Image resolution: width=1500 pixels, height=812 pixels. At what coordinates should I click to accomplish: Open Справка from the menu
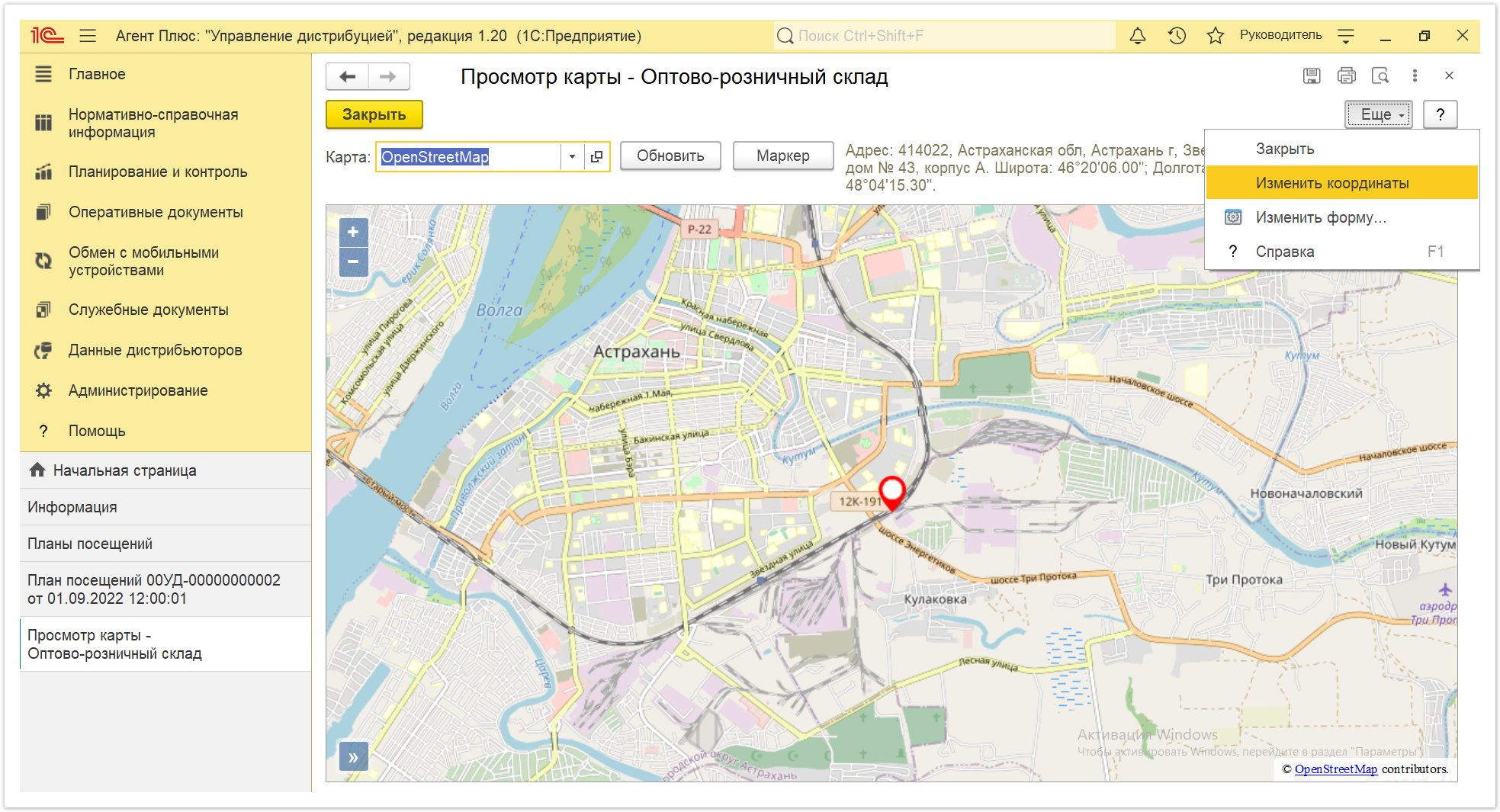1342,252
